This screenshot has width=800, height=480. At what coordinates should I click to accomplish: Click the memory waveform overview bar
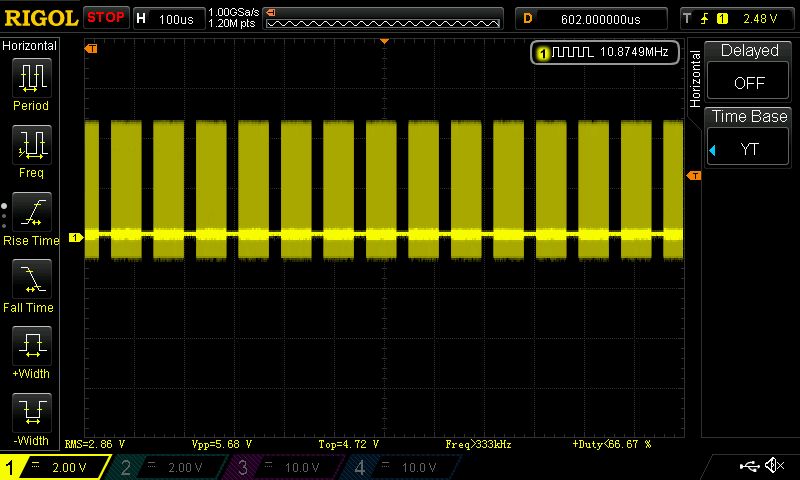[x=383, y=23]
